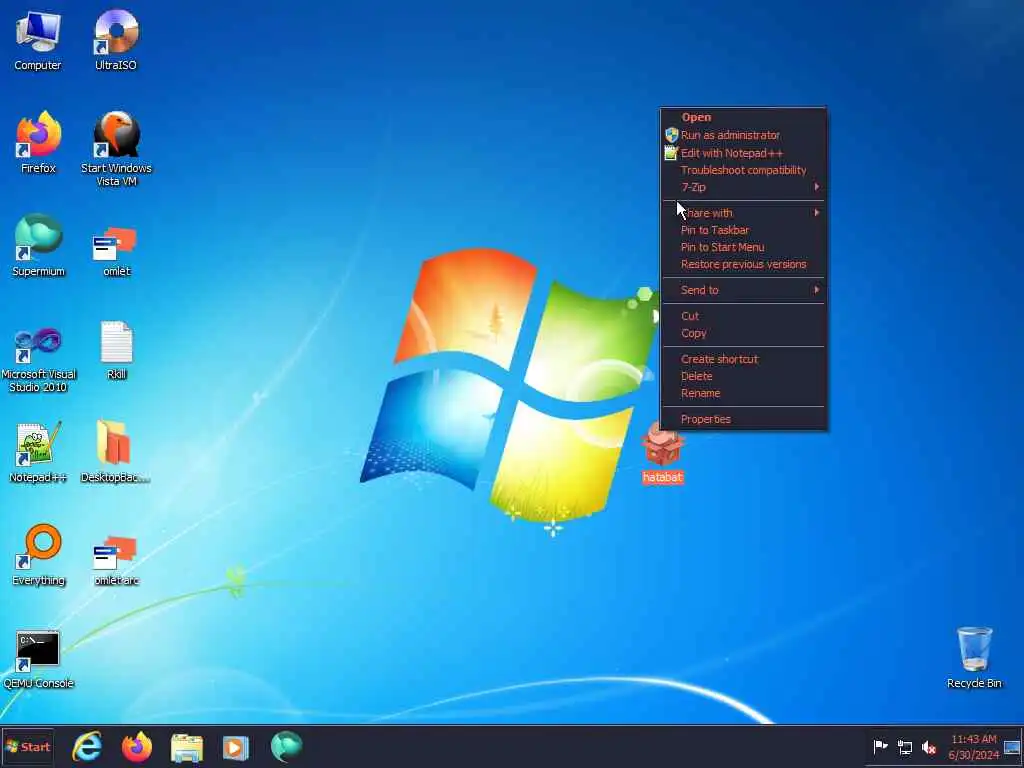
Task: Select the DesktopBac... folder icon
Action: click(115, 453)
